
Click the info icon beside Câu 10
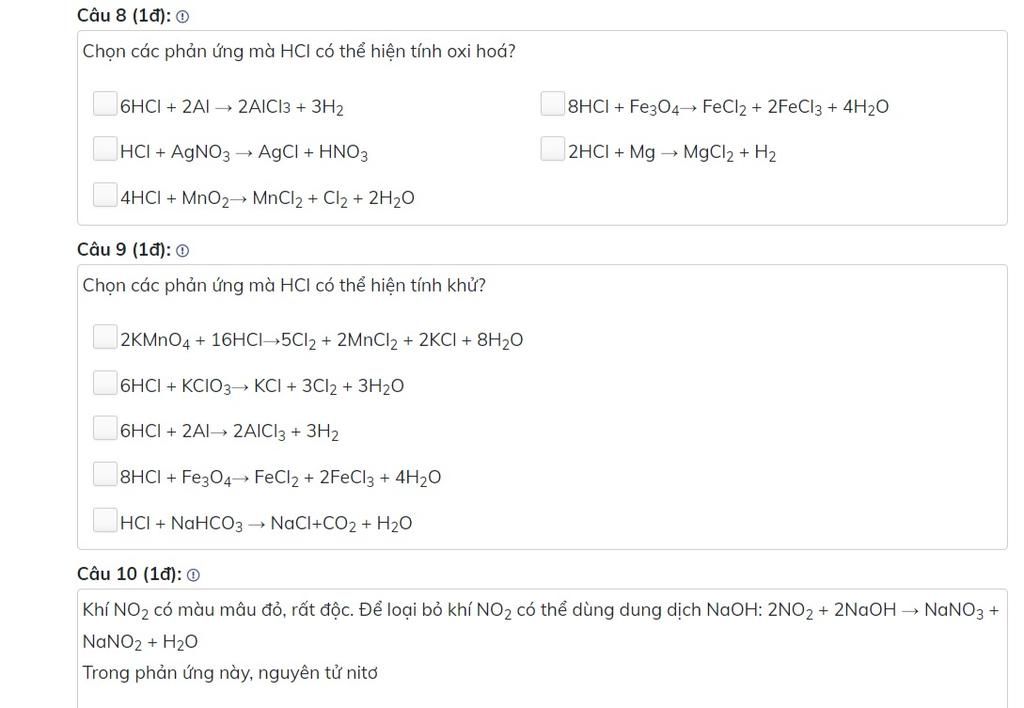click(x=193, y=575)
